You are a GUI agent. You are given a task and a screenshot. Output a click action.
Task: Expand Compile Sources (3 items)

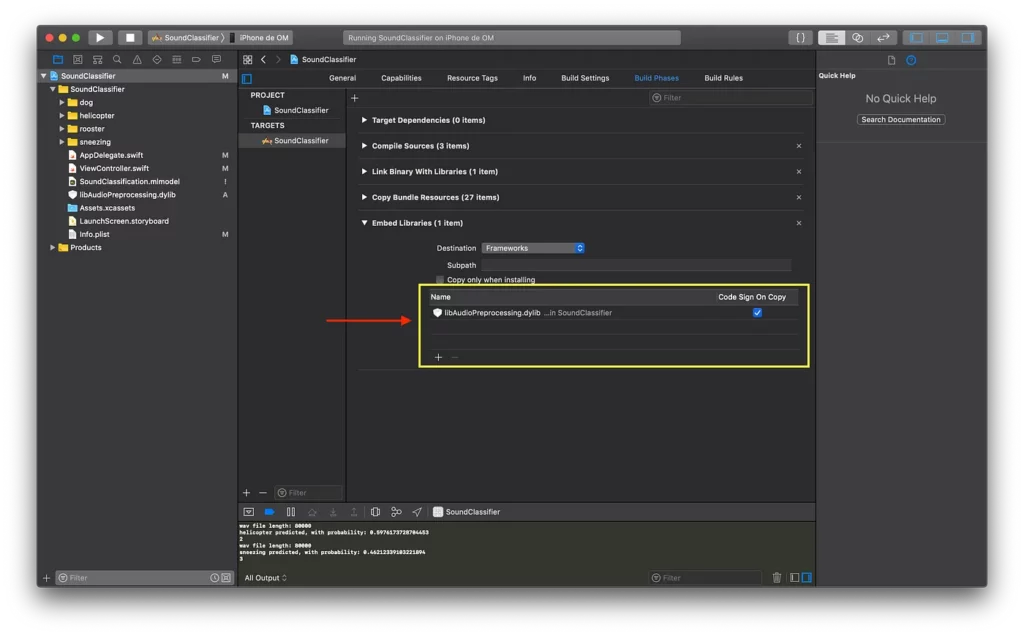coord(364,146)
